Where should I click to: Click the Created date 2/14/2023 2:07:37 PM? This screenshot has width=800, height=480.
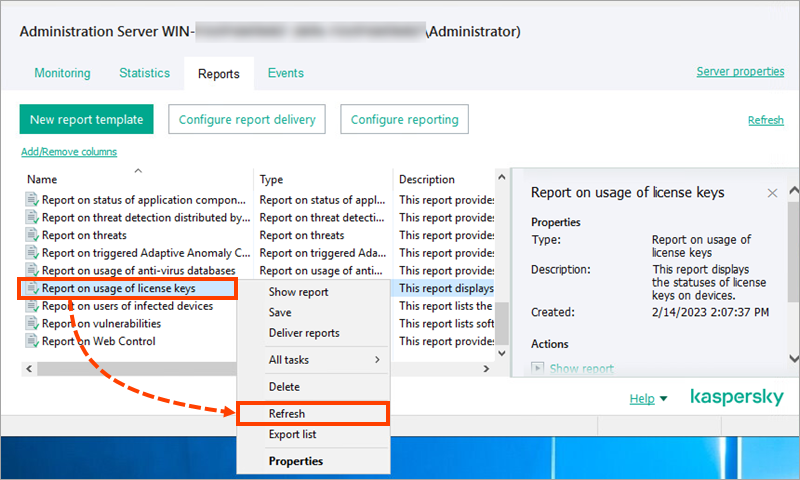(710, 312)
